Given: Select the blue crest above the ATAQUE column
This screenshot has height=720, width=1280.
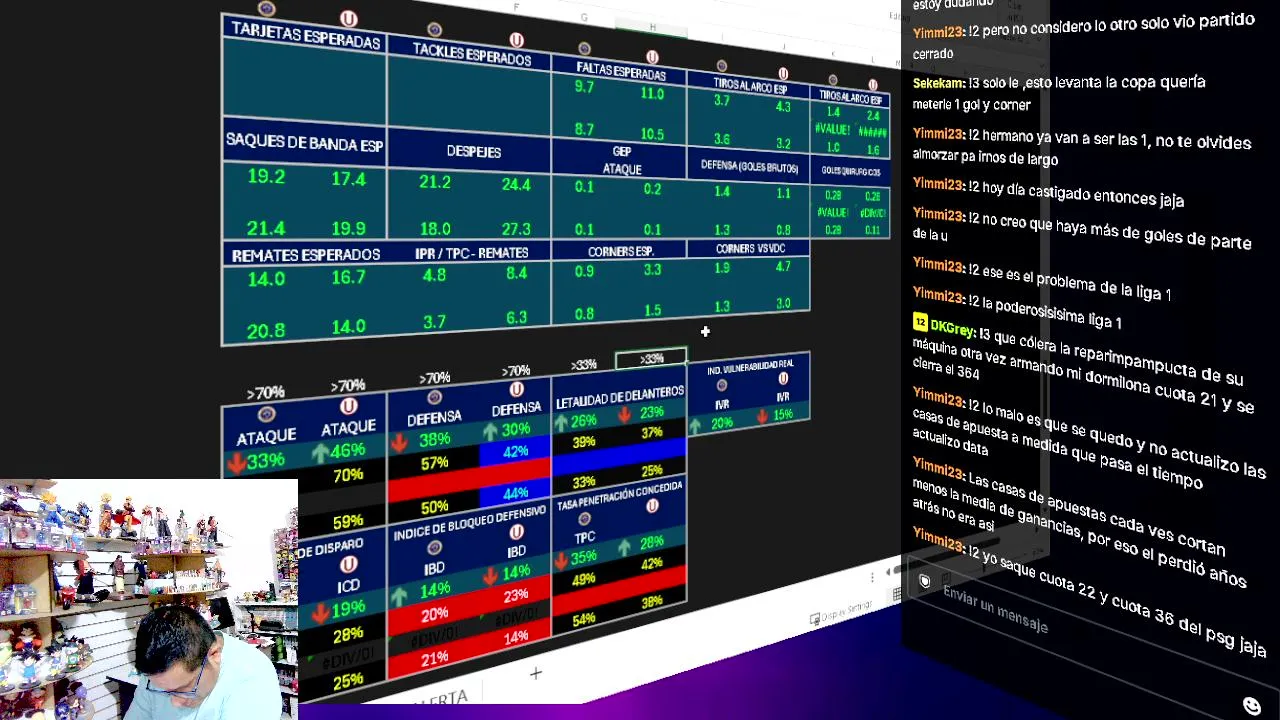Looking at the screenshot, I should click(x=266, y=414).
